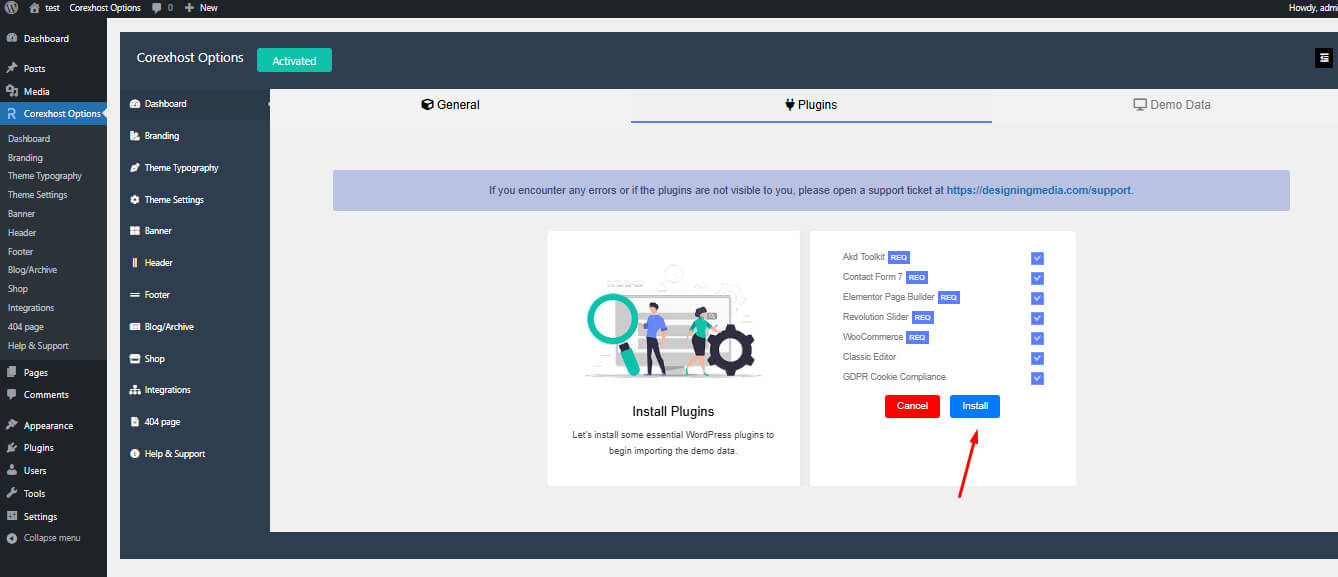Viewport: 1338px width, 577px height.
Task: Click the Media icon in WP menu
Action: tap(12, 91)
